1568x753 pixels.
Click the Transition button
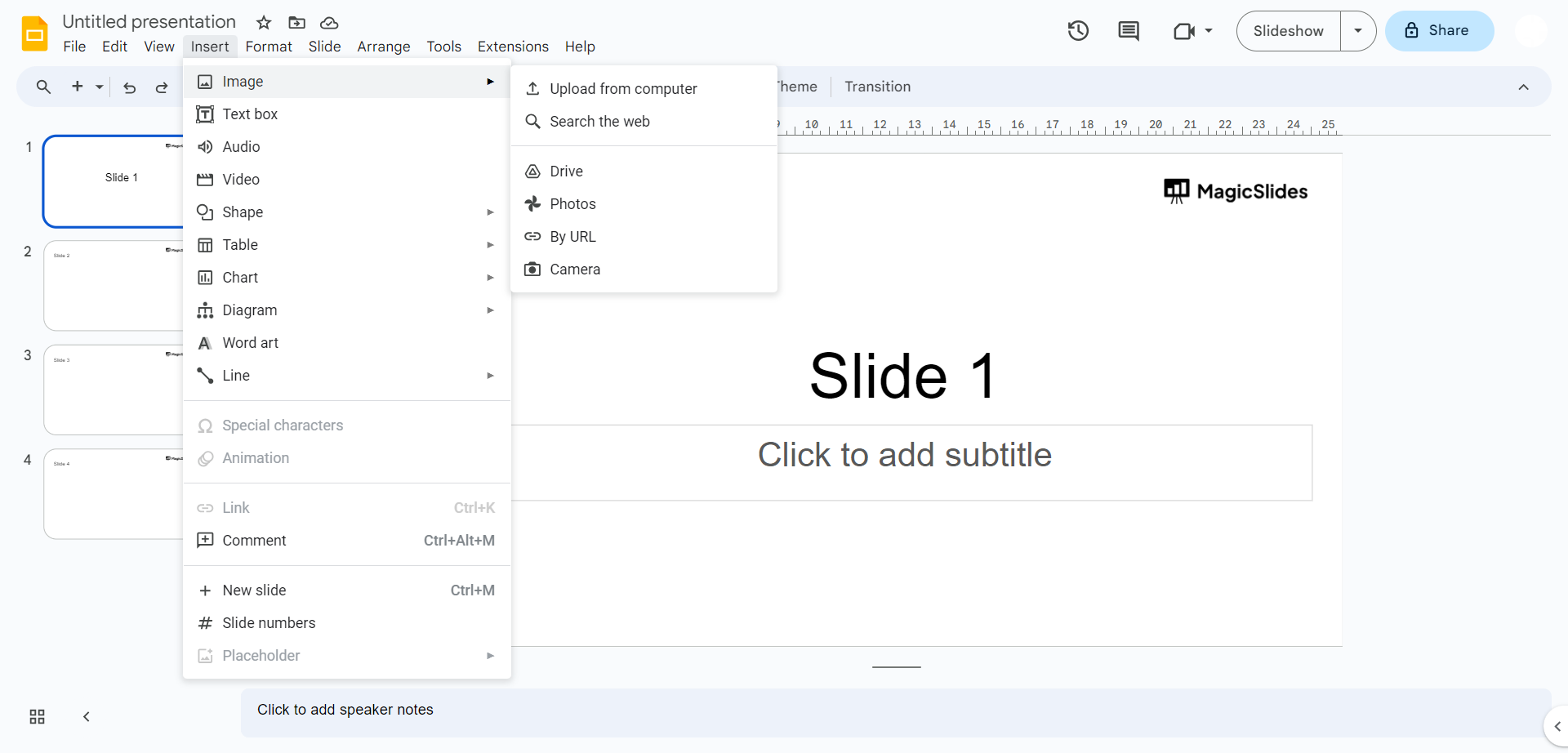point(877,87)
